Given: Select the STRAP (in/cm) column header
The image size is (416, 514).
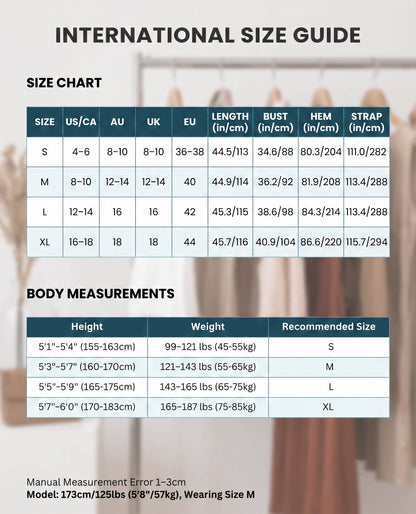Looking at the screenshot, I should click(x=366, y=122).
